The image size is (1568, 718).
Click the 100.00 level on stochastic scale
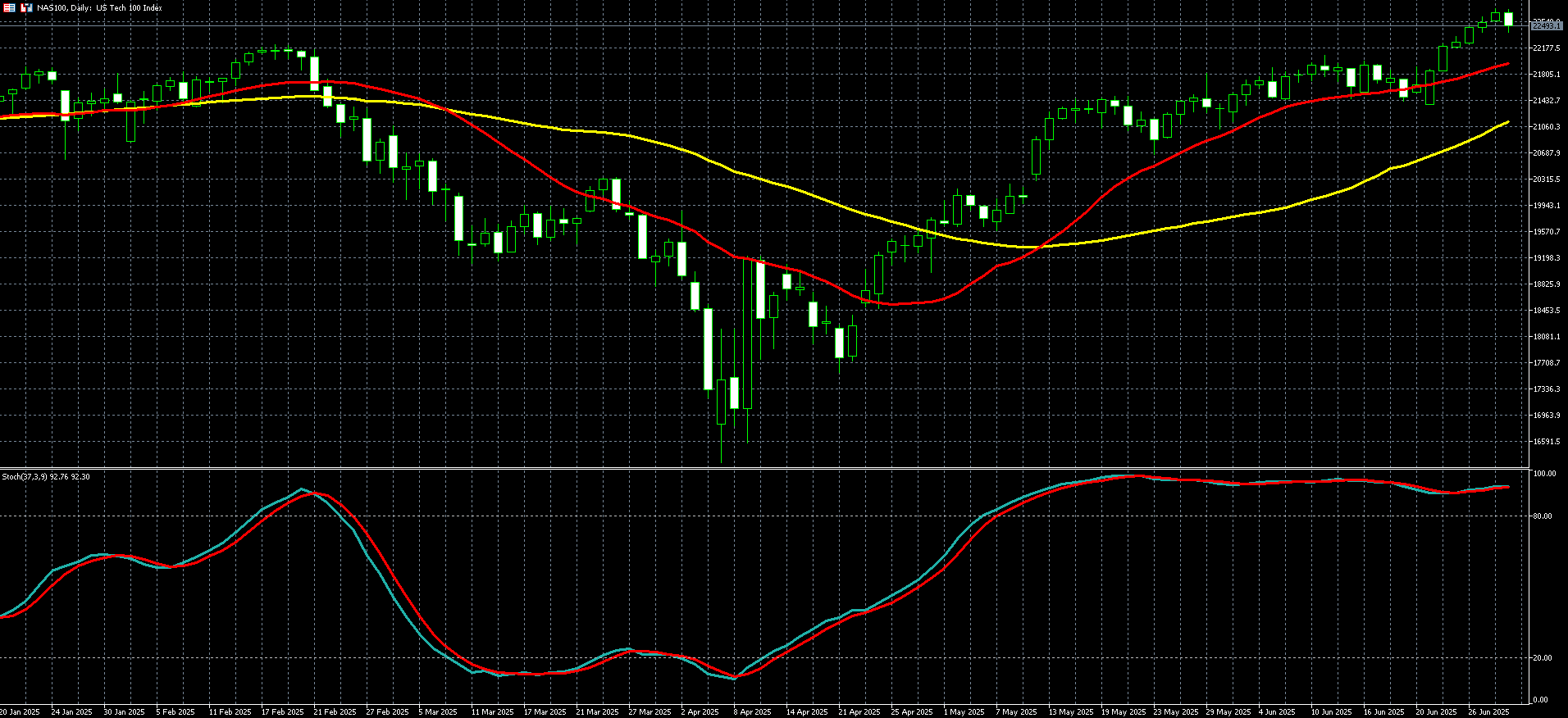[1545, 474]
